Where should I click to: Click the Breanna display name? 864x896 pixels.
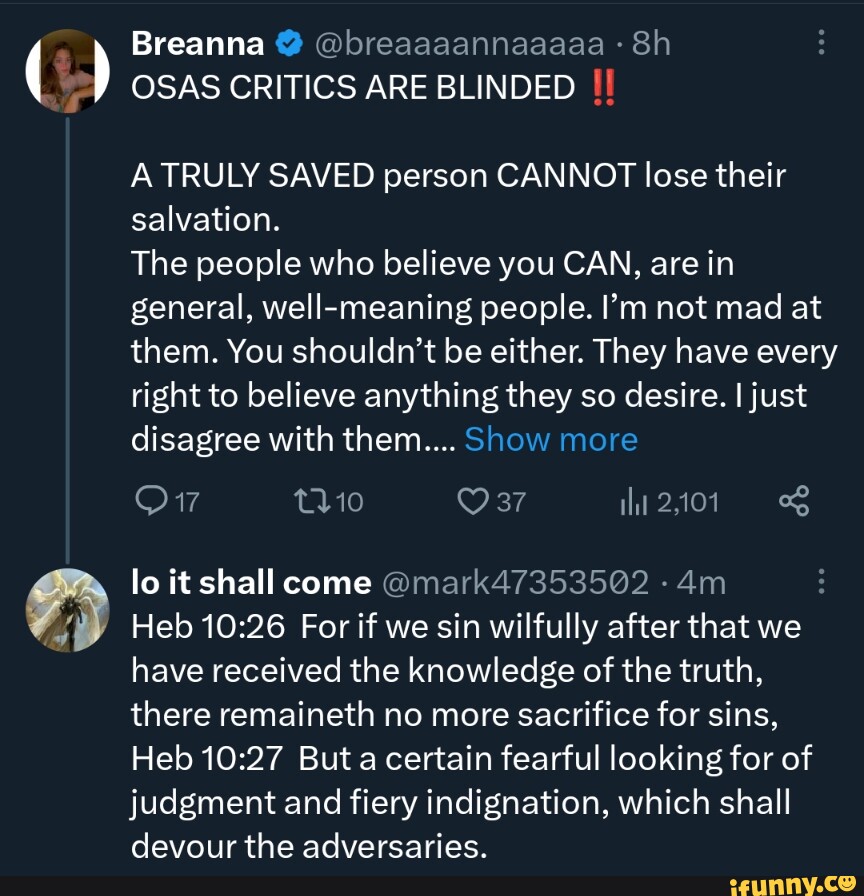pos(197,44)
